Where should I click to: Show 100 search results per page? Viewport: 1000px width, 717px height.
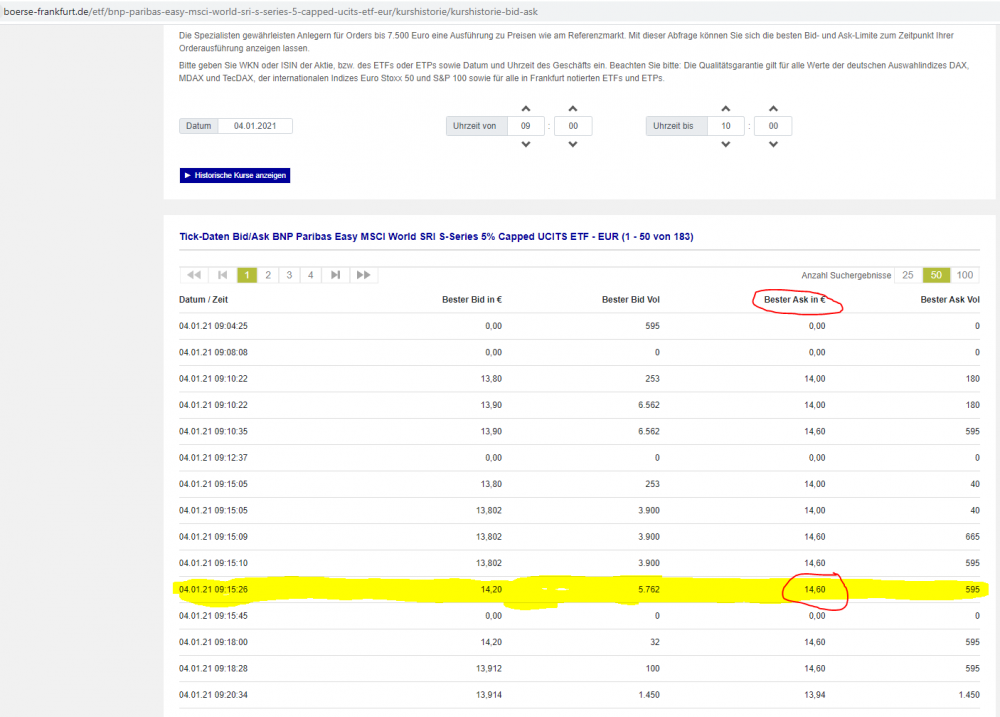coord(965,275)
